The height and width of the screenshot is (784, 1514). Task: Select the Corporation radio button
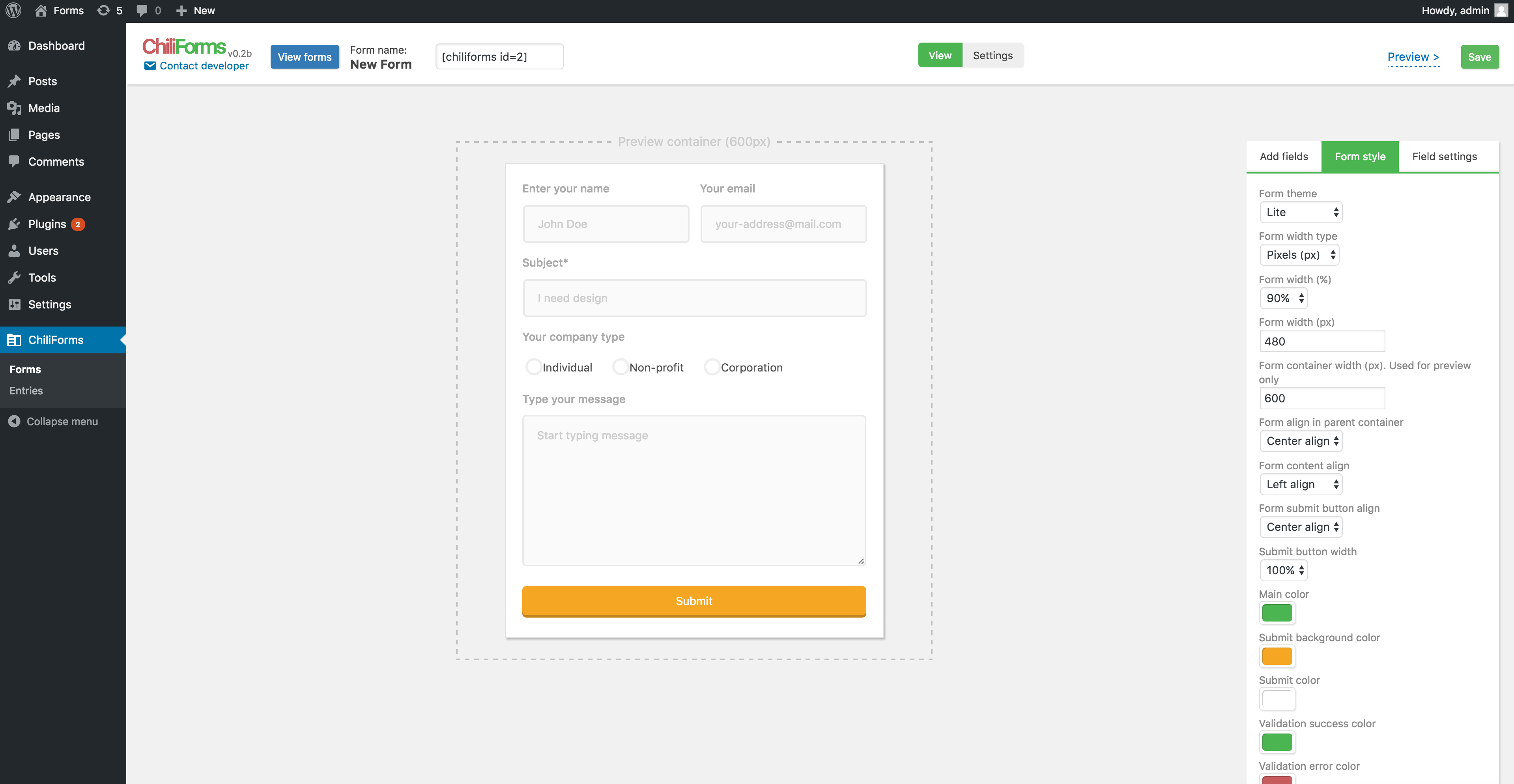[x=712, y=367]
